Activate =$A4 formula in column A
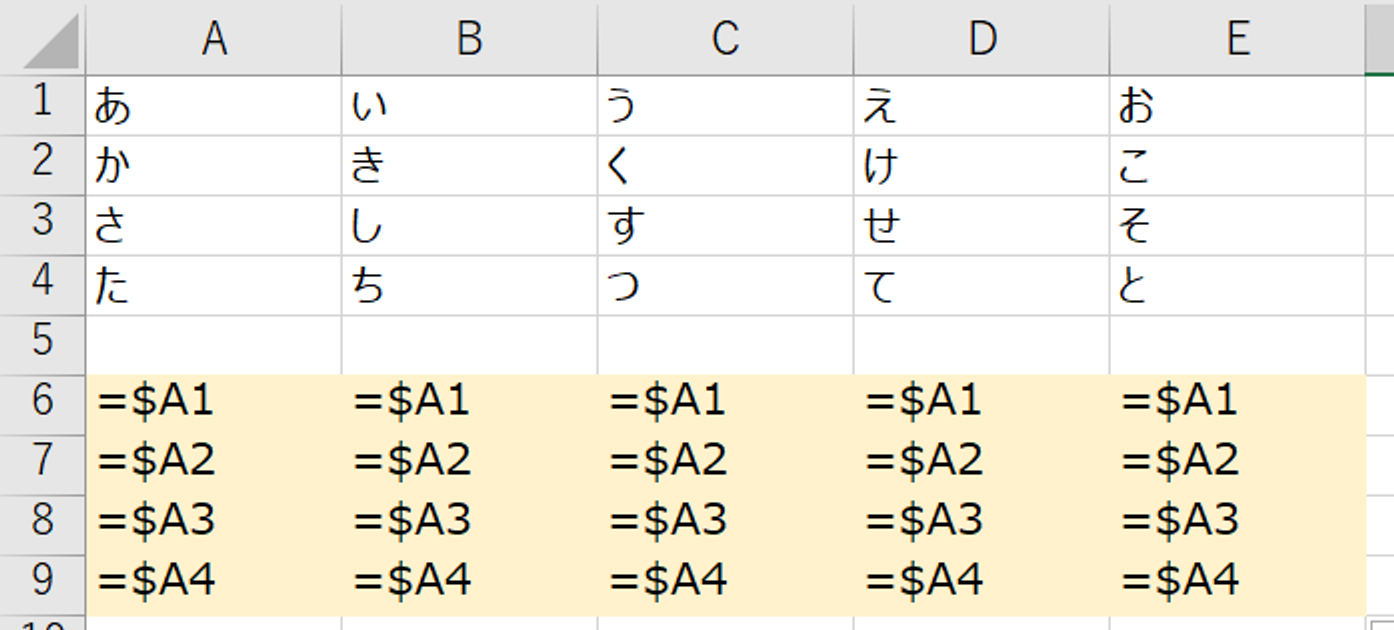 (214, 586)
